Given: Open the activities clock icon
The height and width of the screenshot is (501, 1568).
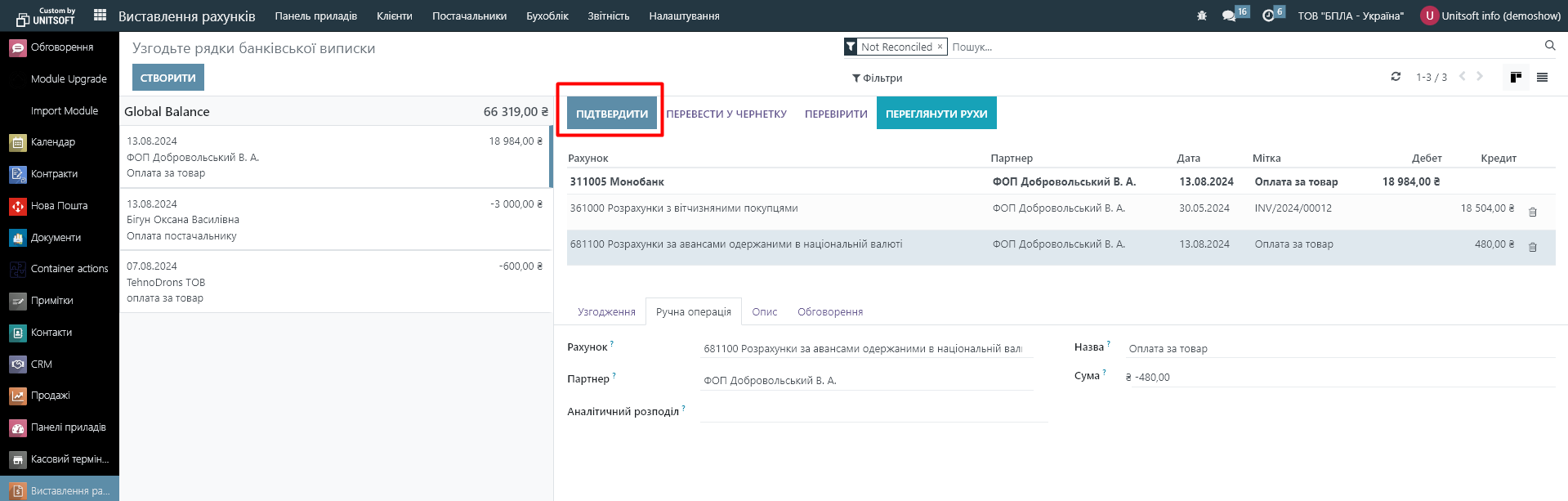Looking at the screenshot, I should [x=1268, y=16].
